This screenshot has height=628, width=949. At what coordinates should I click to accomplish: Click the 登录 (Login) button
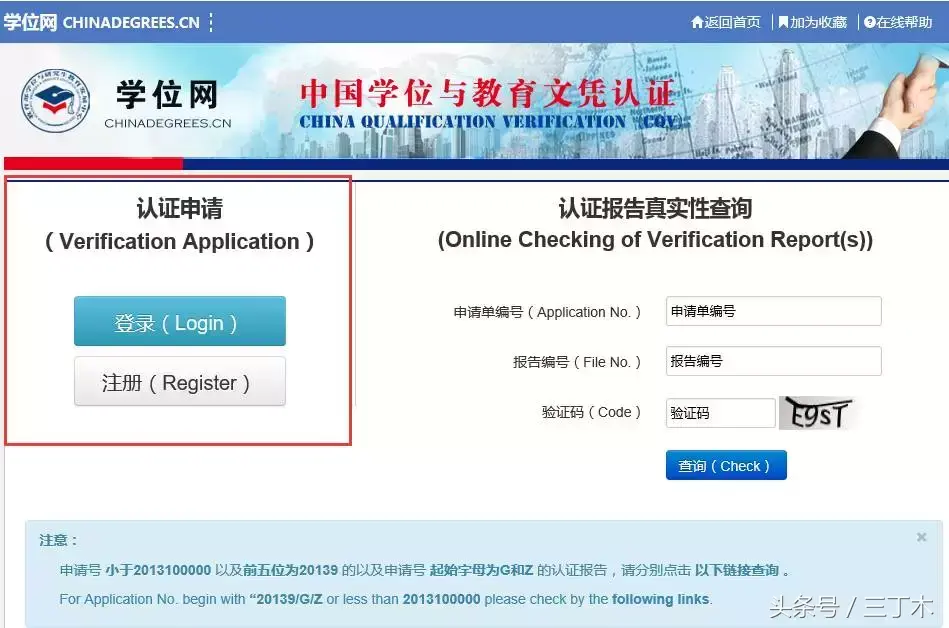pyautogui.click(x=180, y=321)
